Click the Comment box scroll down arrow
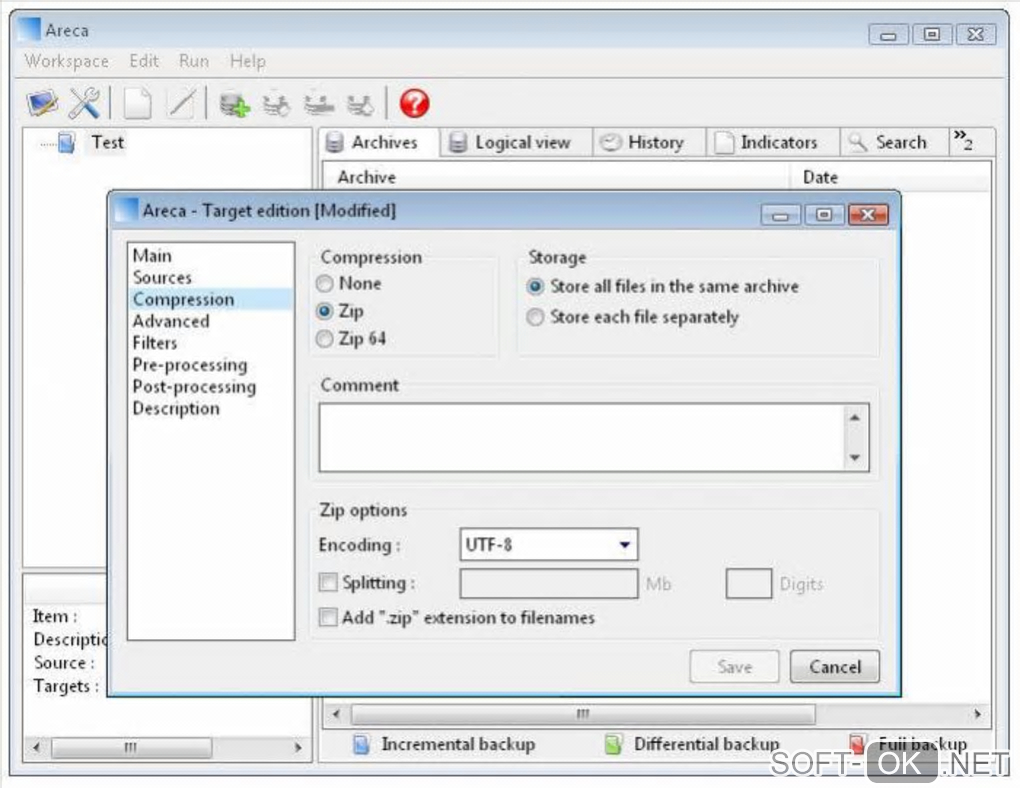This screenshot has width=1020, height=788. pos(855,458)
